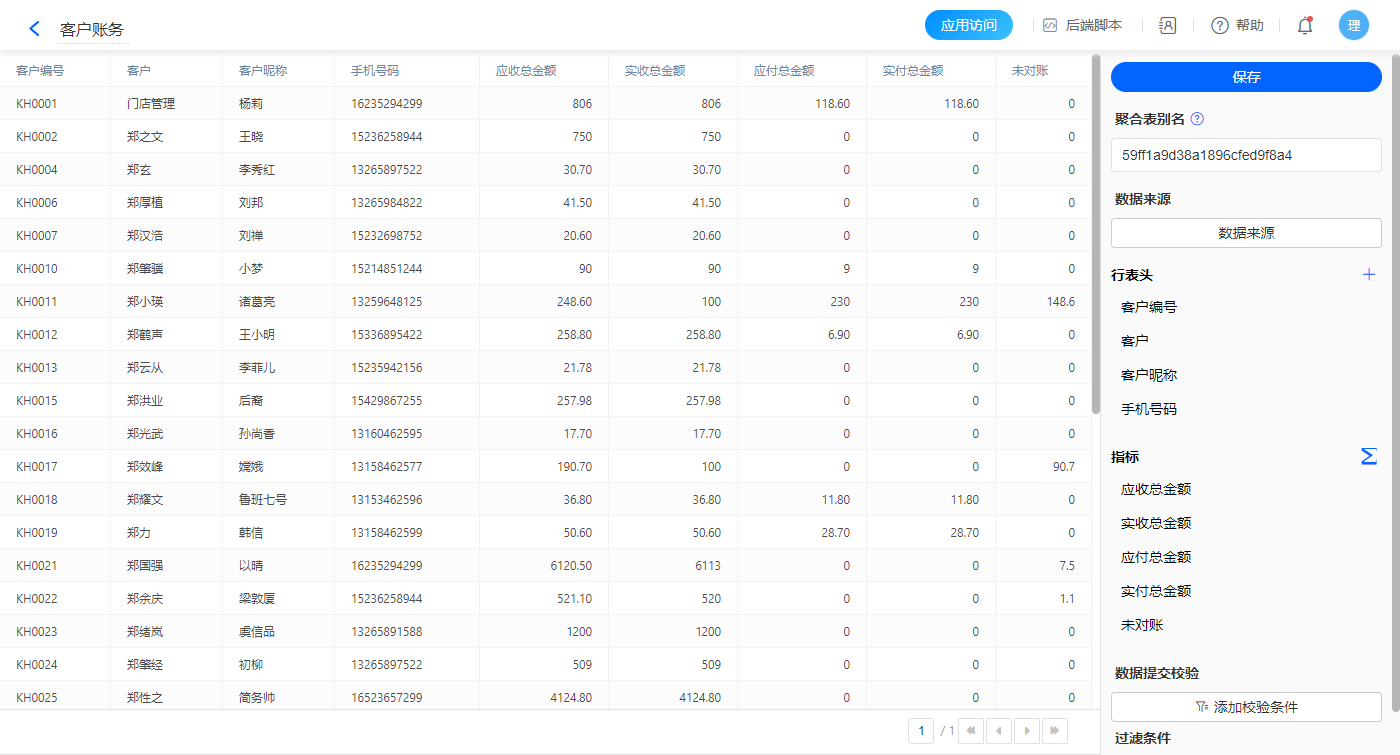Open the contacts address book icon

[1167, 26]
